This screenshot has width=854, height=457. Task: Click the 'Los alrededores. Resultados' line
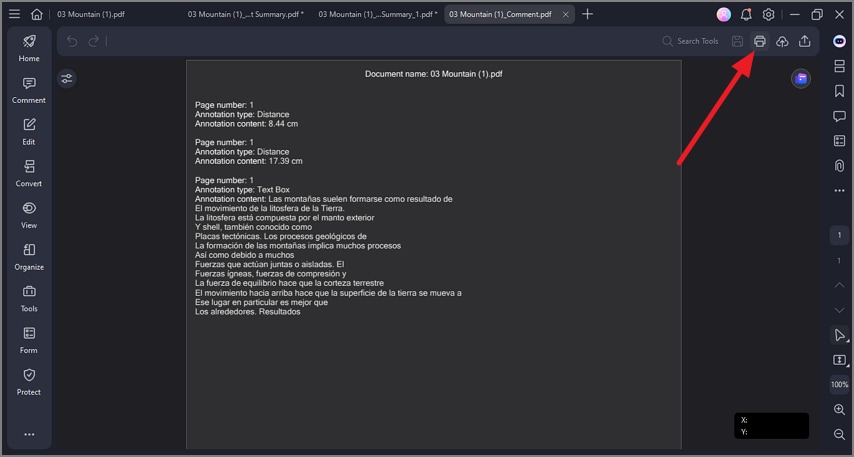[248, 312]
